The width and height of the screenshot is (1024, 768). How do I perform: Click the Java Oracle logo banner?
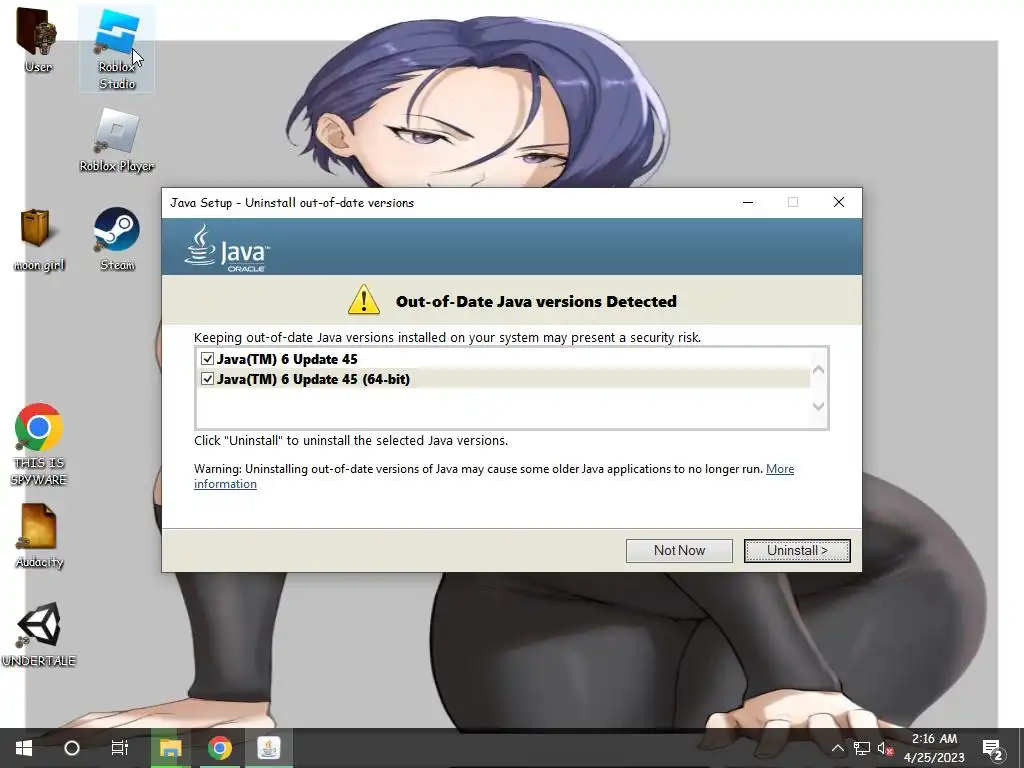pos(227,248)
